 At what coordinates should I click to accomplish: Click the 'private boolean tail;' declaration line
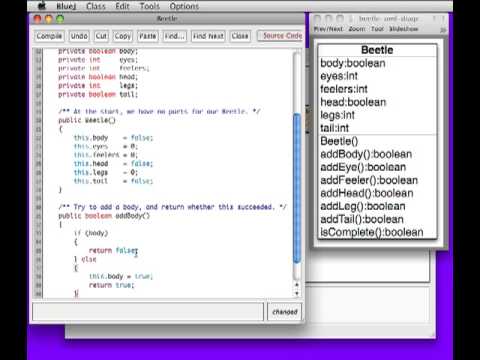[x=98, y=94]
